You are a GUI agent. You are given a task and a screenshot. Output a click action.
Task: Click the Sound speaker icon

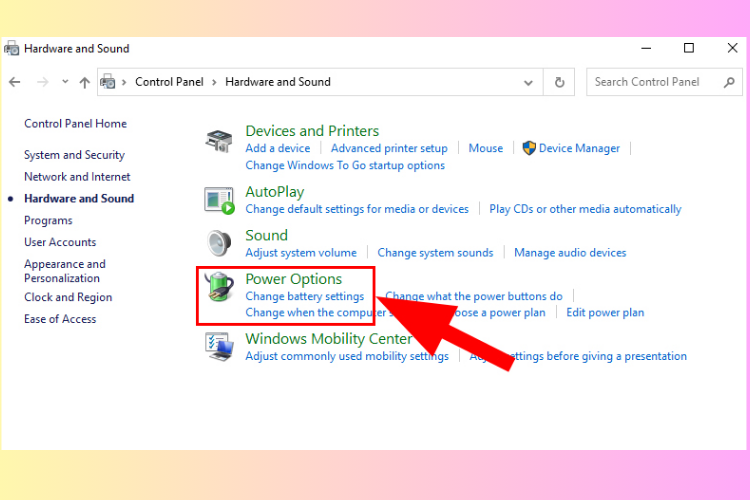tap(219, 243)
